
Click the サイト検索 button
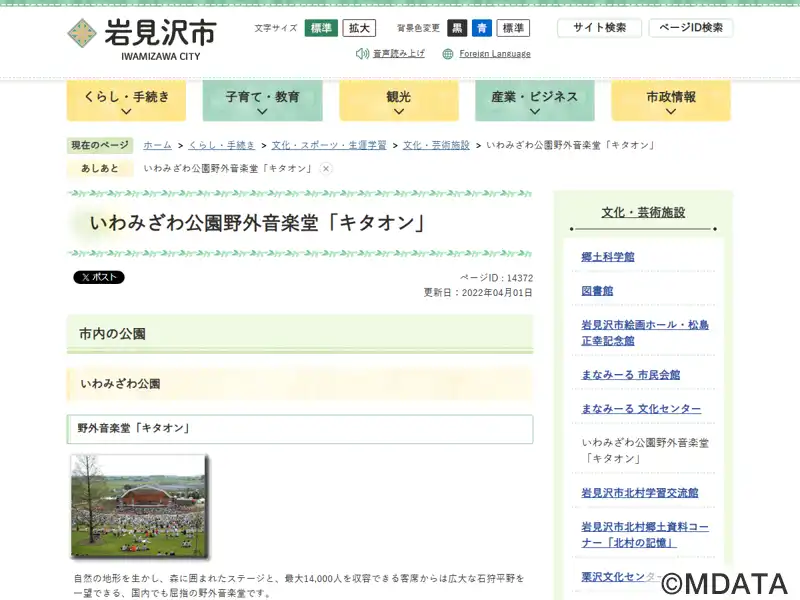click(x=599, y=28)
